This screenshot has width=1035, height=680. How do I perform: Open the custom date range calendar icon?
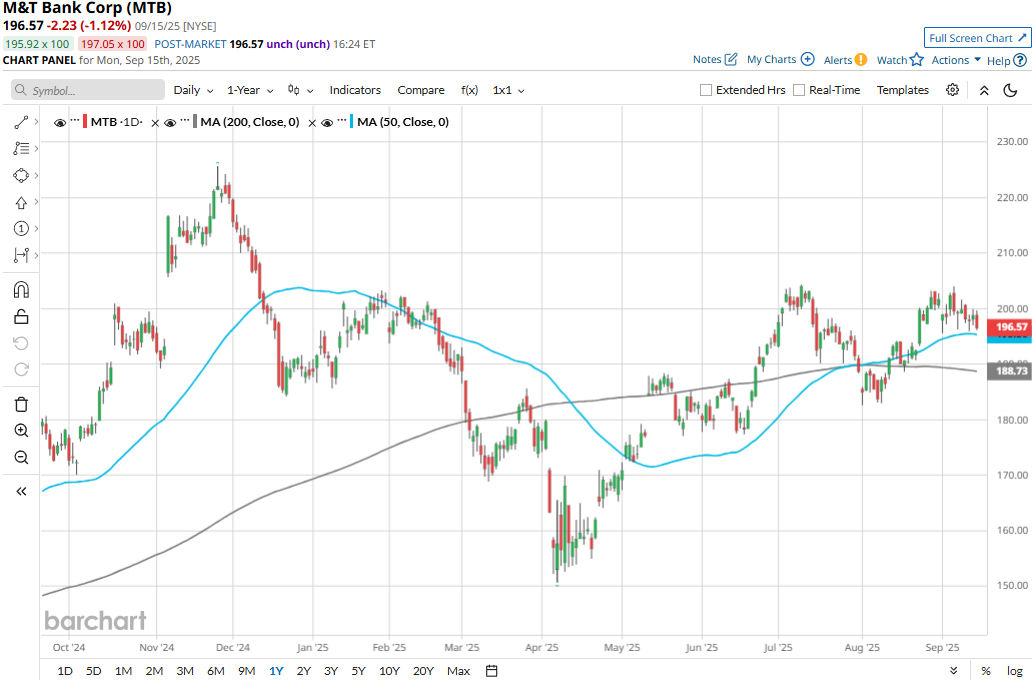click(492, 671)
